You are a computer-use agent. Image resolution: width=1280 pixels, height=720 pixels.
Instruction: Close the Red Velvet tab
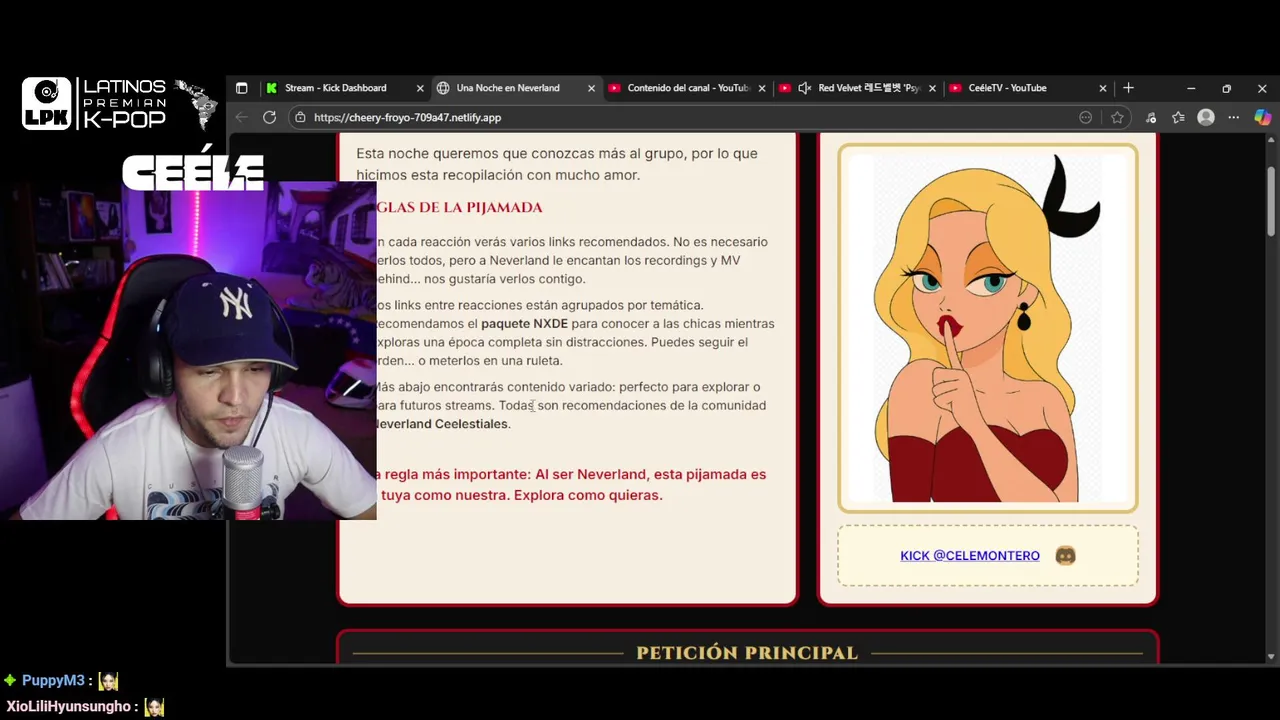coord(932,88)
